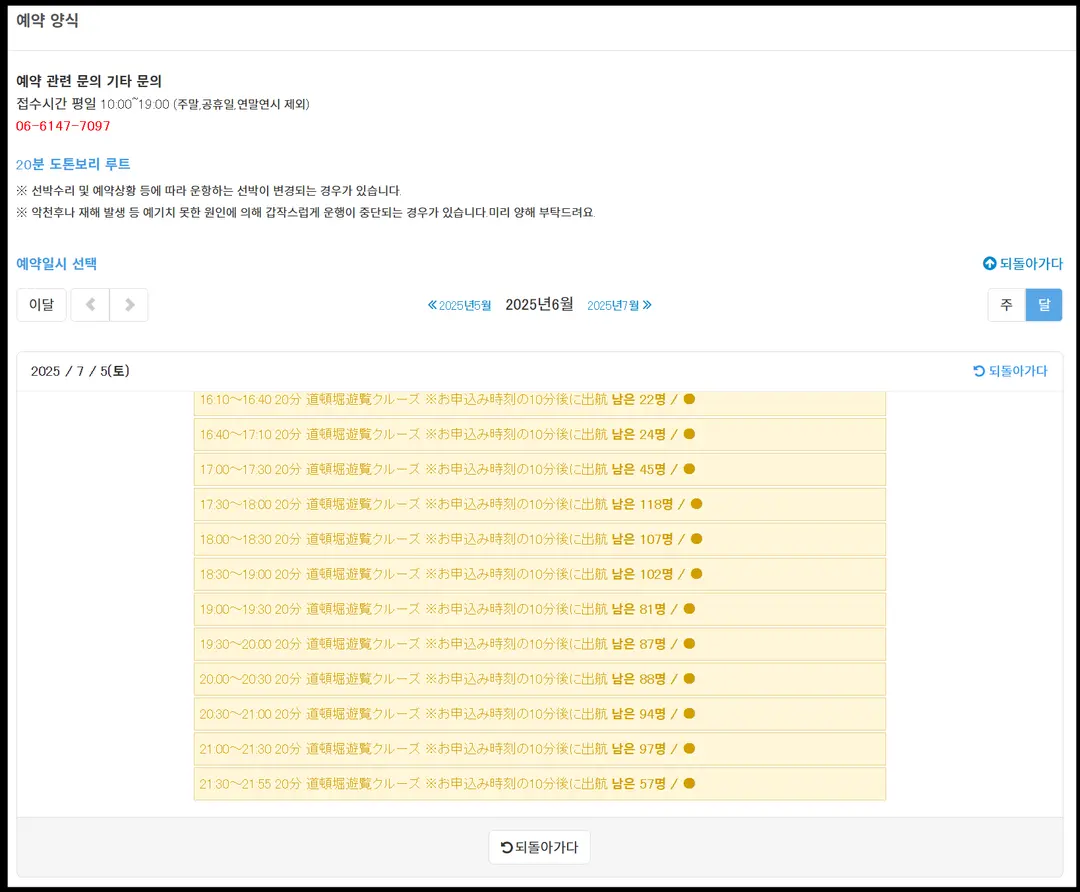1080x892 pixels.
Task: Click the availability dot on 20:30~21:00 slot
Action: click(689, 713)
